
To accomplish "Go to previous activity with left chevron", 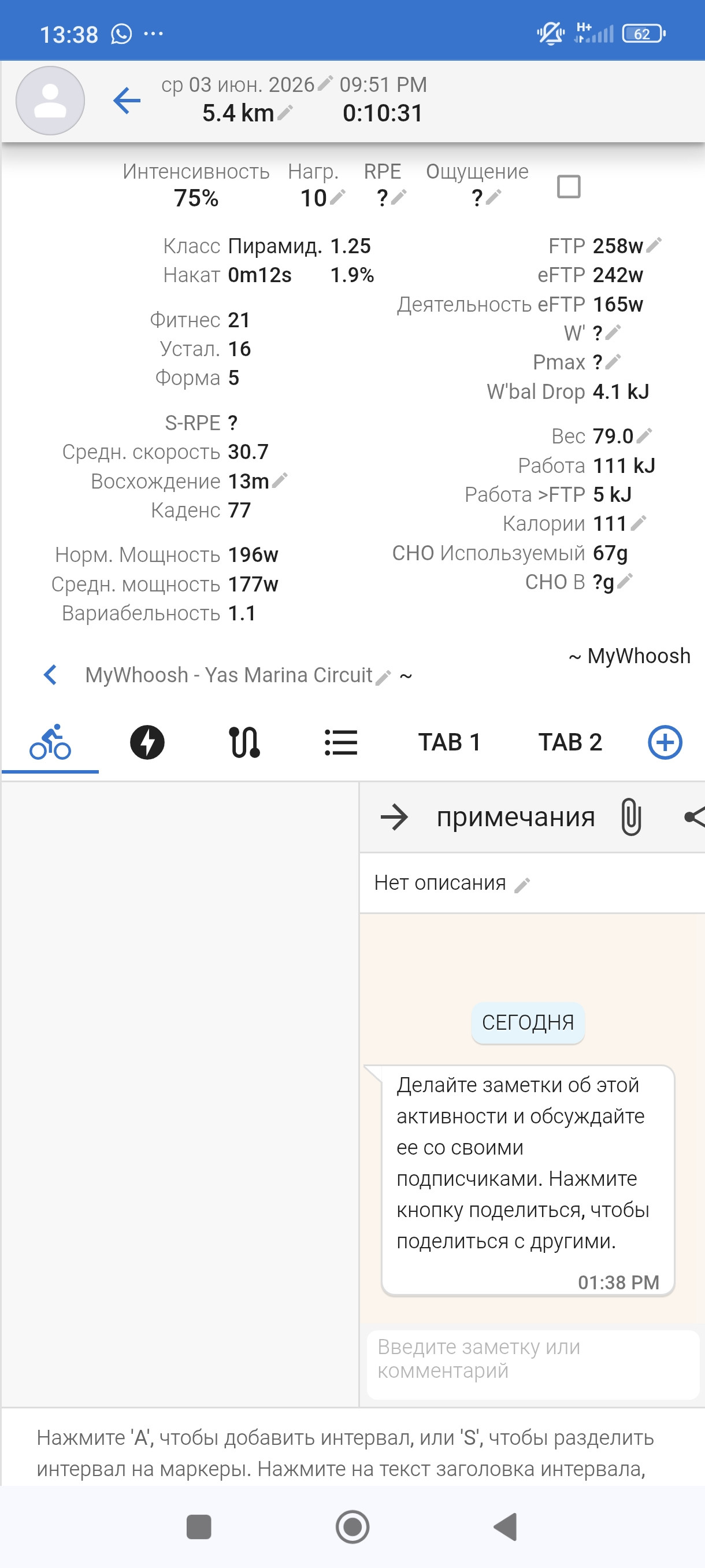I will [x=50, y=674].
